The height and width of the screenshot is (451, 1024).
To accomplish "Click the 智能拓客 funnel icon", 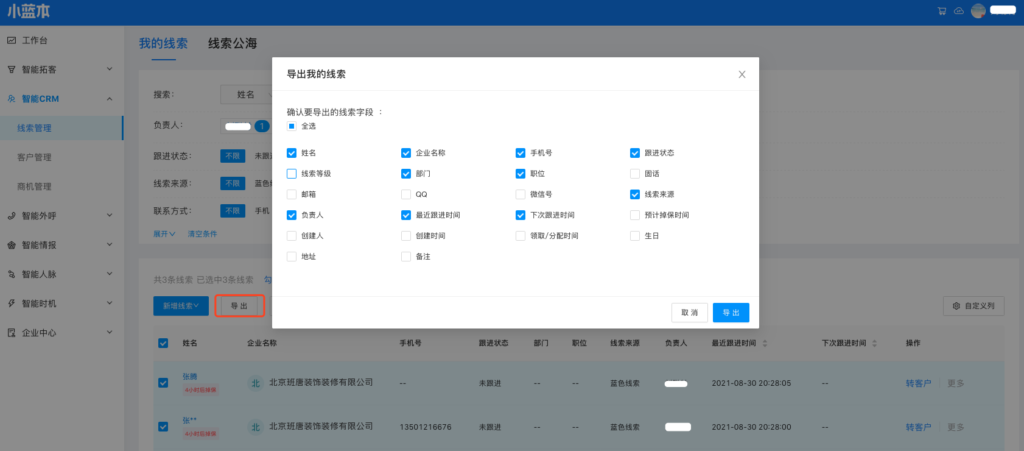I will click(11, 70).
